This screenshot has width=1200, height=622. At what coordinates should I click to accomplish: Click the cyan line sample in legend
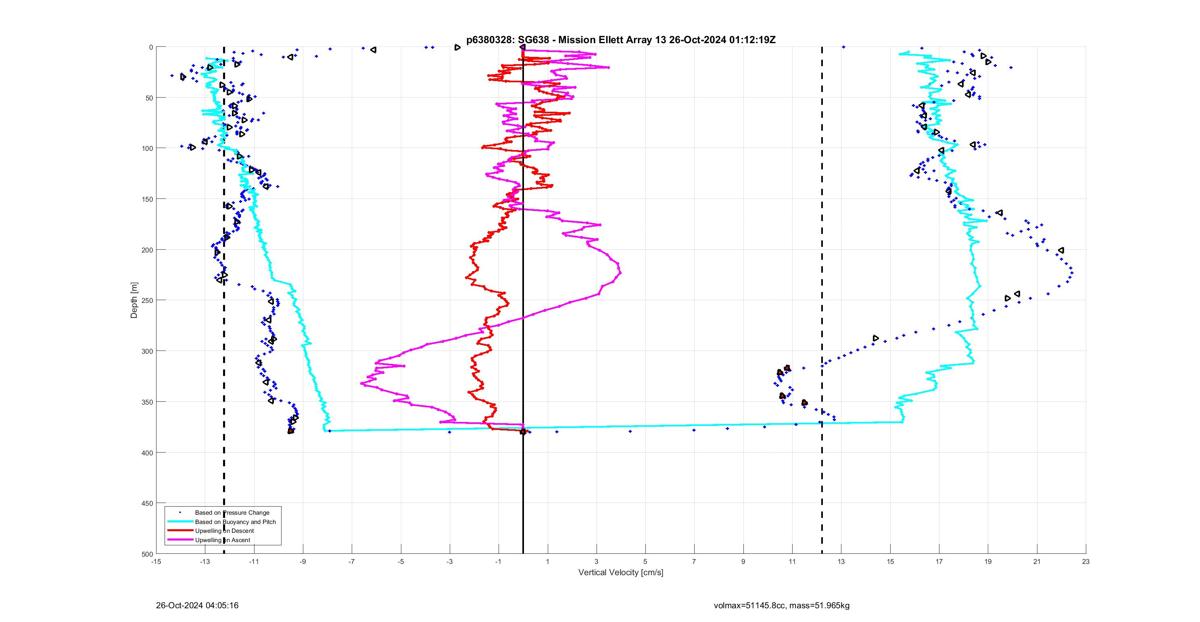pyautogui.click(x=179, y=521)
